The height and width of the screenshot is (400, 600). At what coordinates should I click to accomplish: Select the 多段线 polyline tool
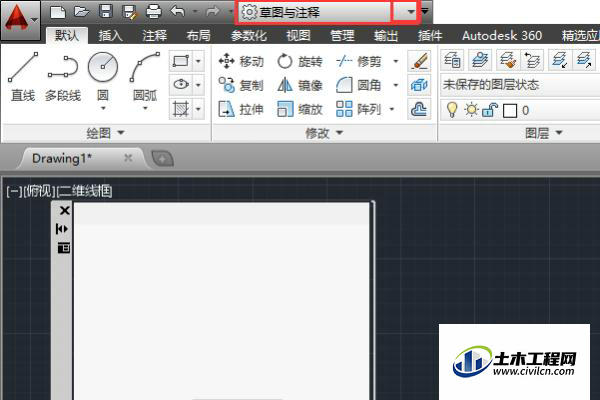point(63,77)
